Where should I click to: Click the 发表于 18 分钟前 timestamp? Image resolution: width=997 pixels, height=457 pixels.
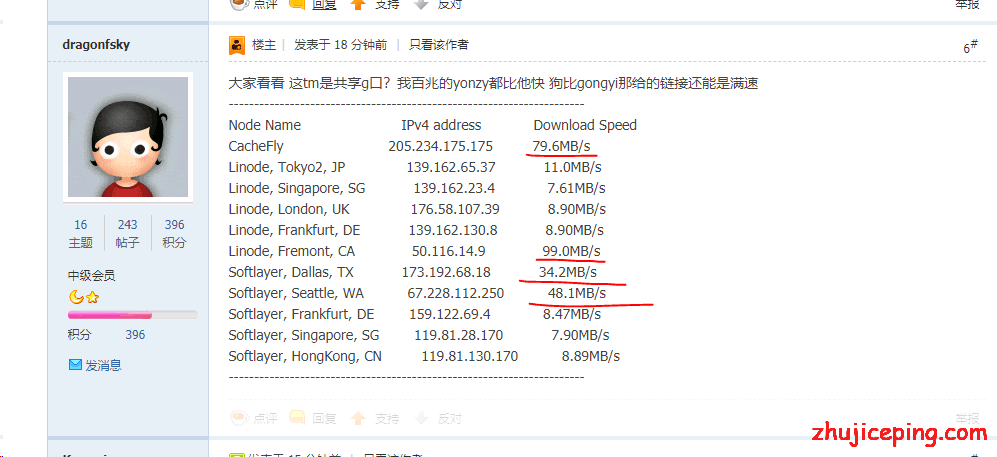coord(340,44)
